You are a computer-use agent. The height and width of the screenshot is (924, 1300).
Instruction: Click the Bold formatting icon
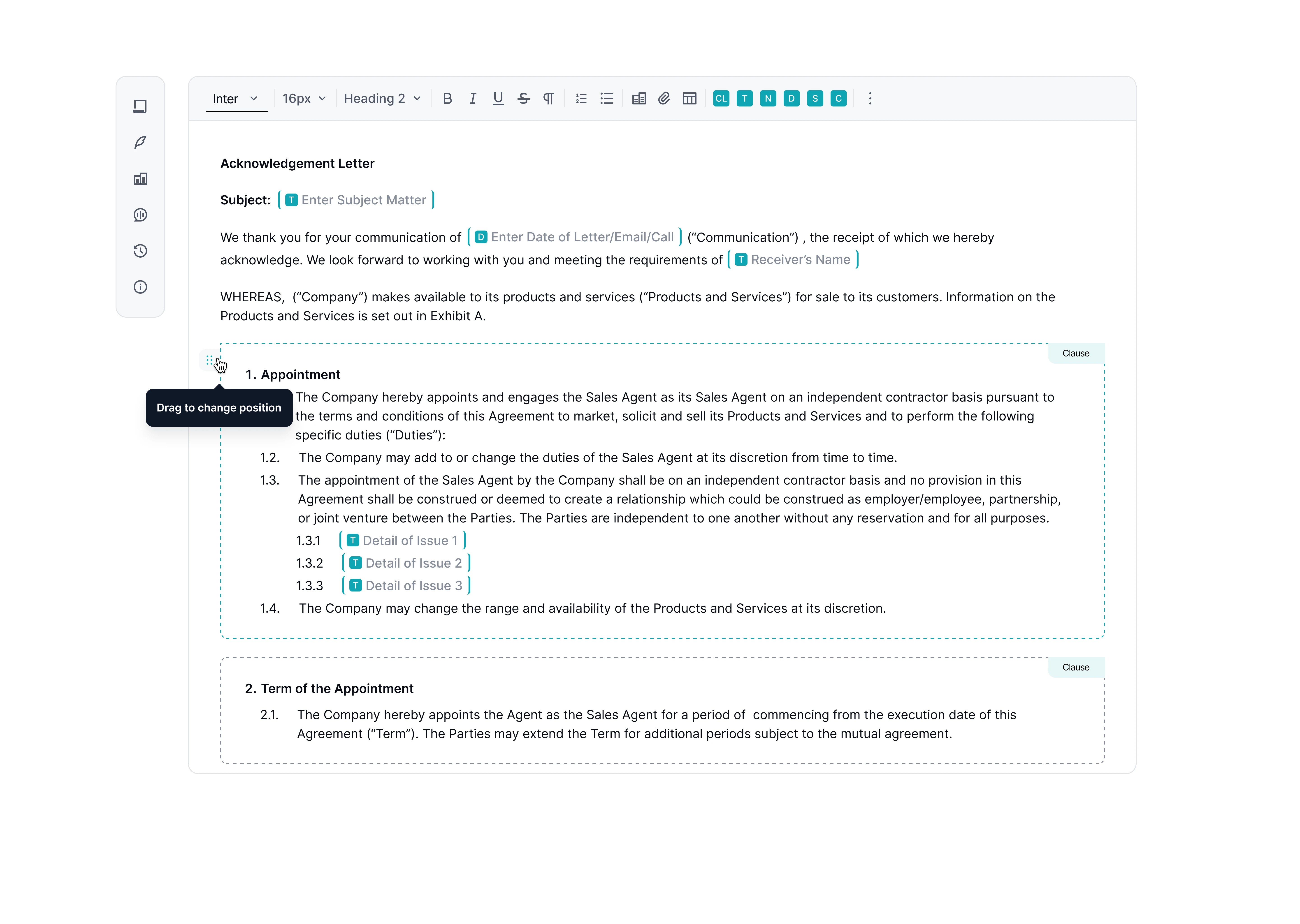click(447, 98)
